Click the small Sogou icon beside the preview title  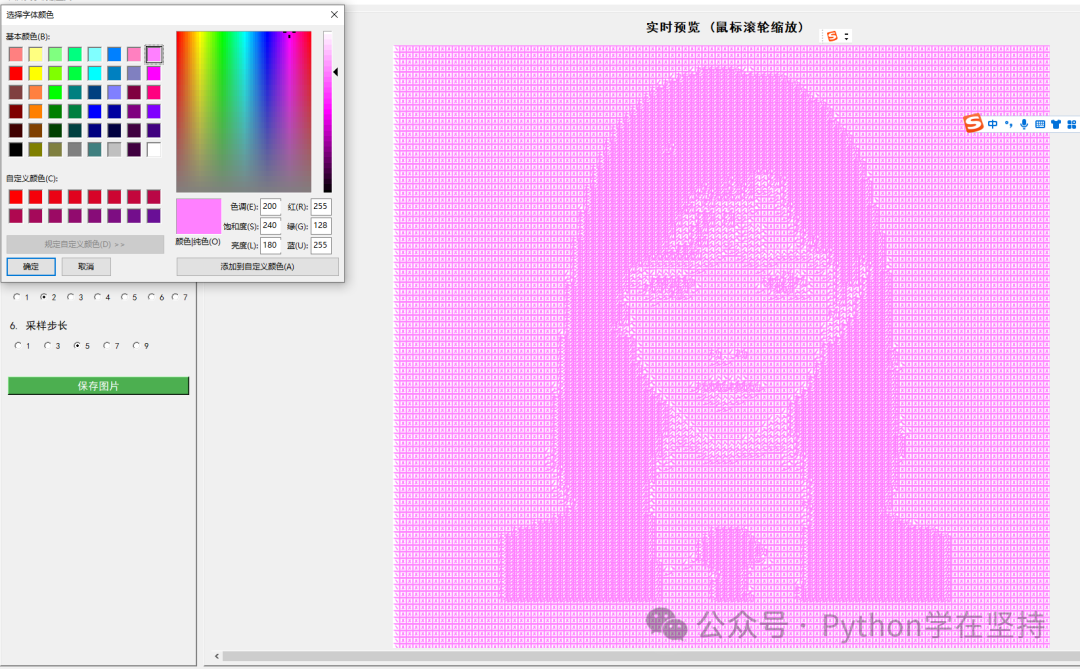(832, 36)
